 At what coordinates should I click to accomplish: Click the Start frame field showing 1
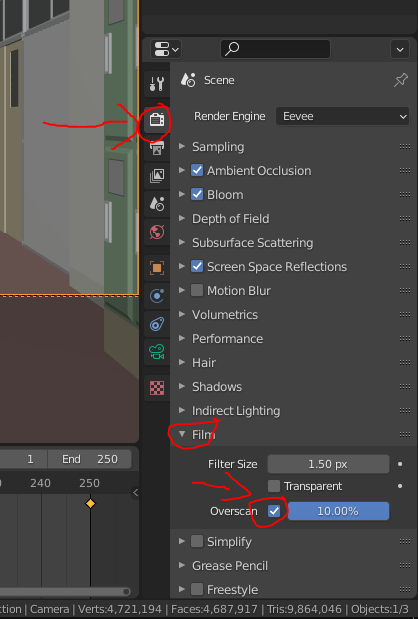24,459
